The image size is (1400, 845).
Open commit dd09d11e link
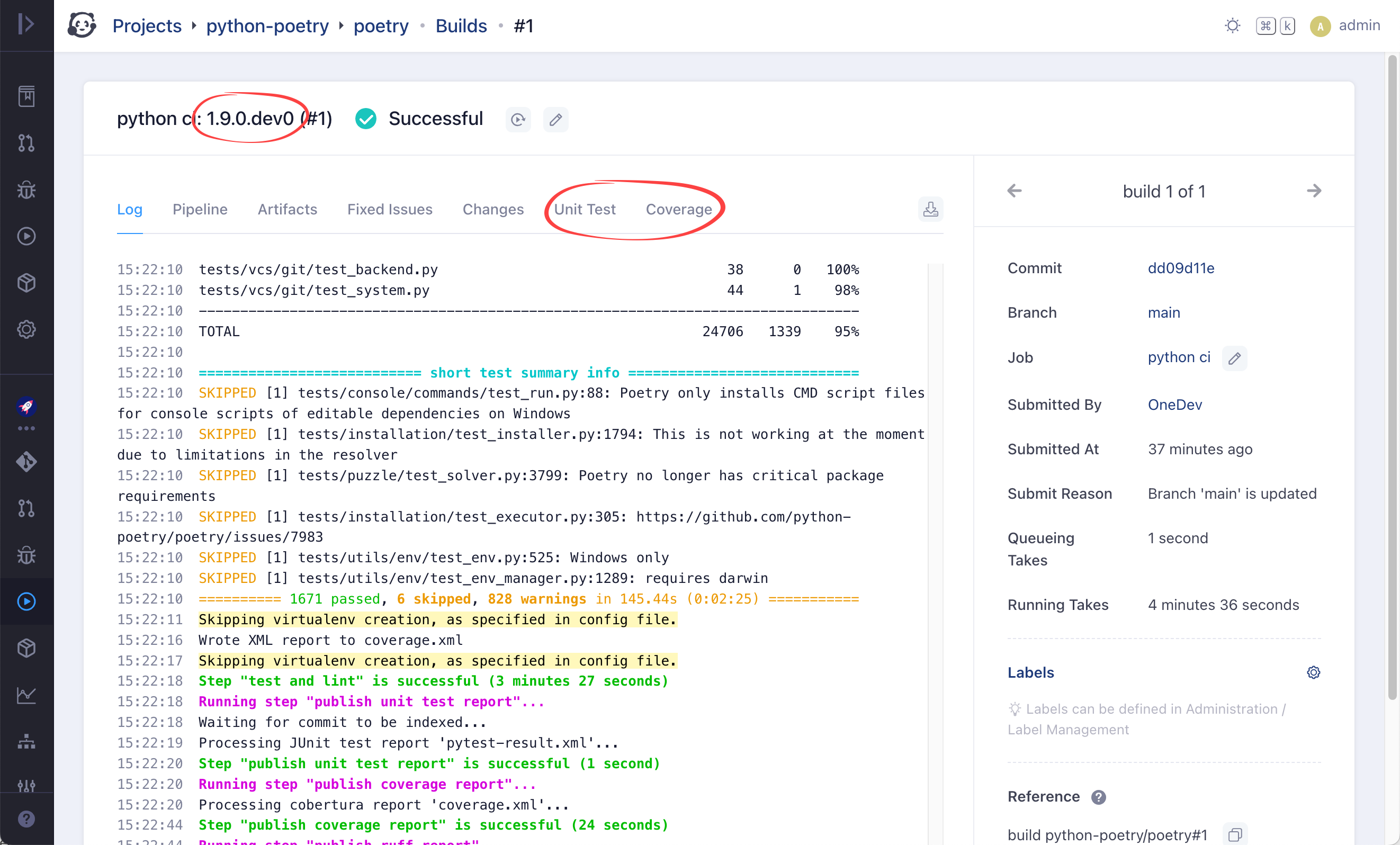click(x=1181, y=268)
